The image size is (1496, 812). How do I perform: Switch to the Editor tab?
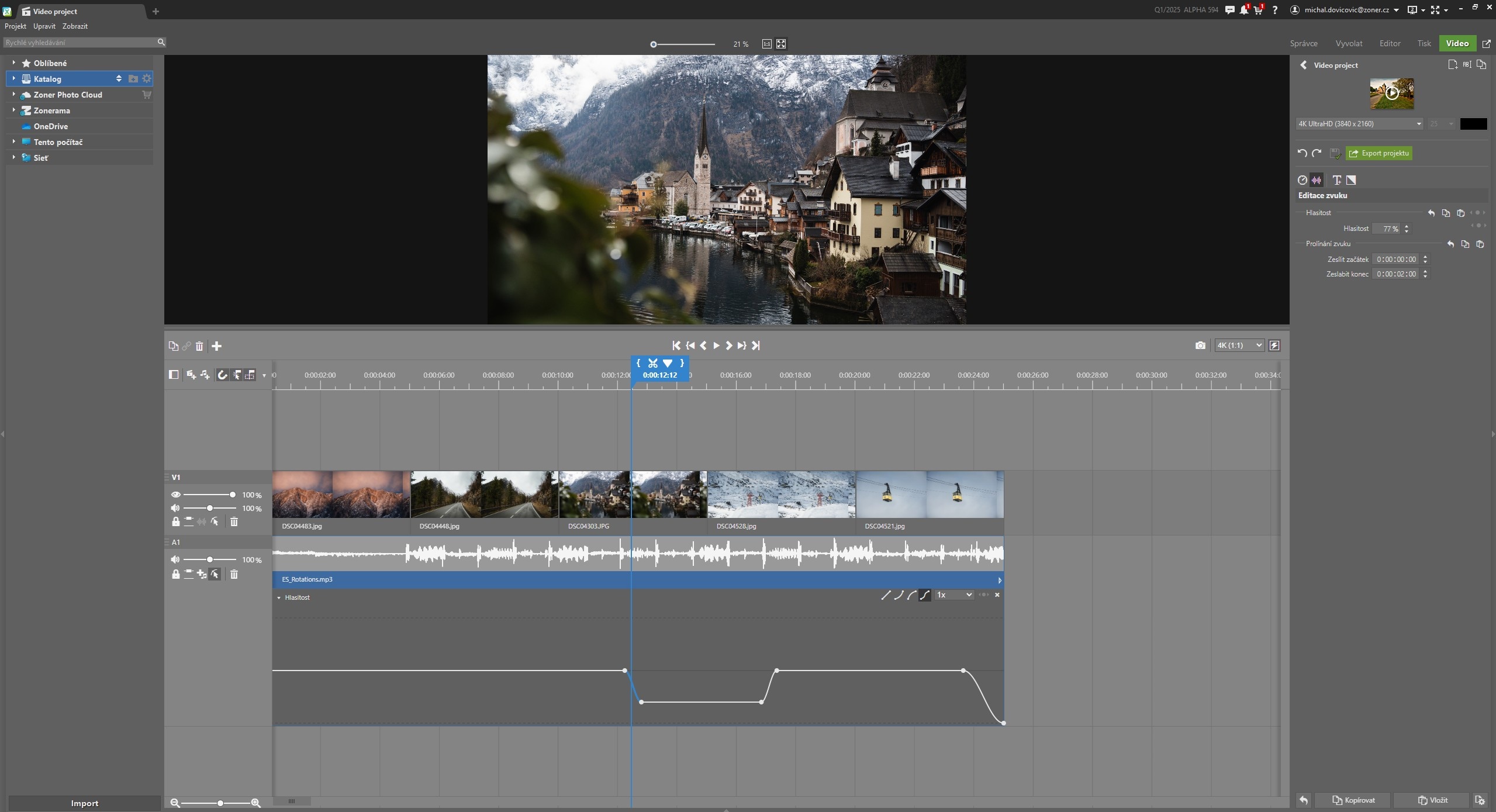(x=1390, y=43)
